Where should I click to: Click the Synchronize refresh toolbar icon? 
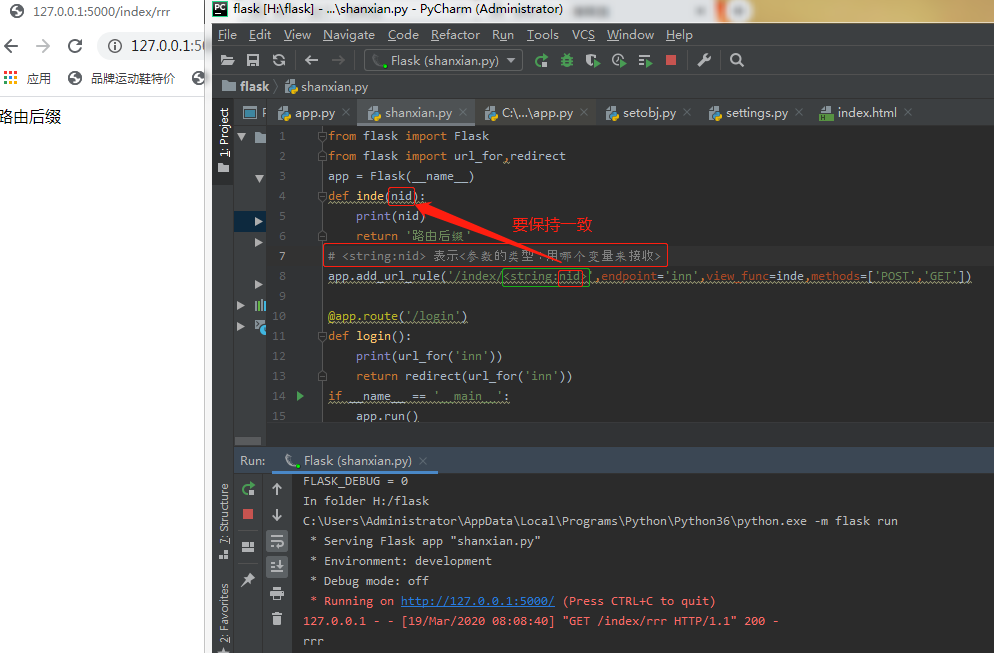[279, 60]
